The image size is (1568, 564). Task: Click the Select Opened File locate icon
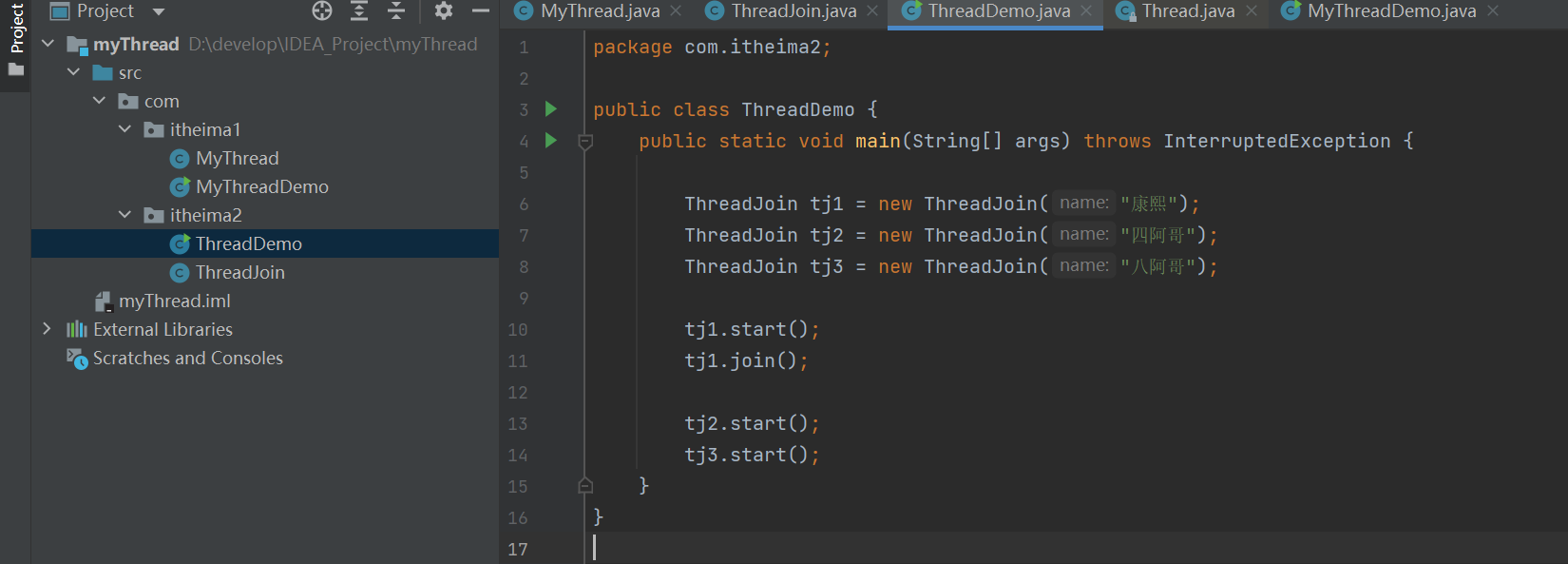322,11
